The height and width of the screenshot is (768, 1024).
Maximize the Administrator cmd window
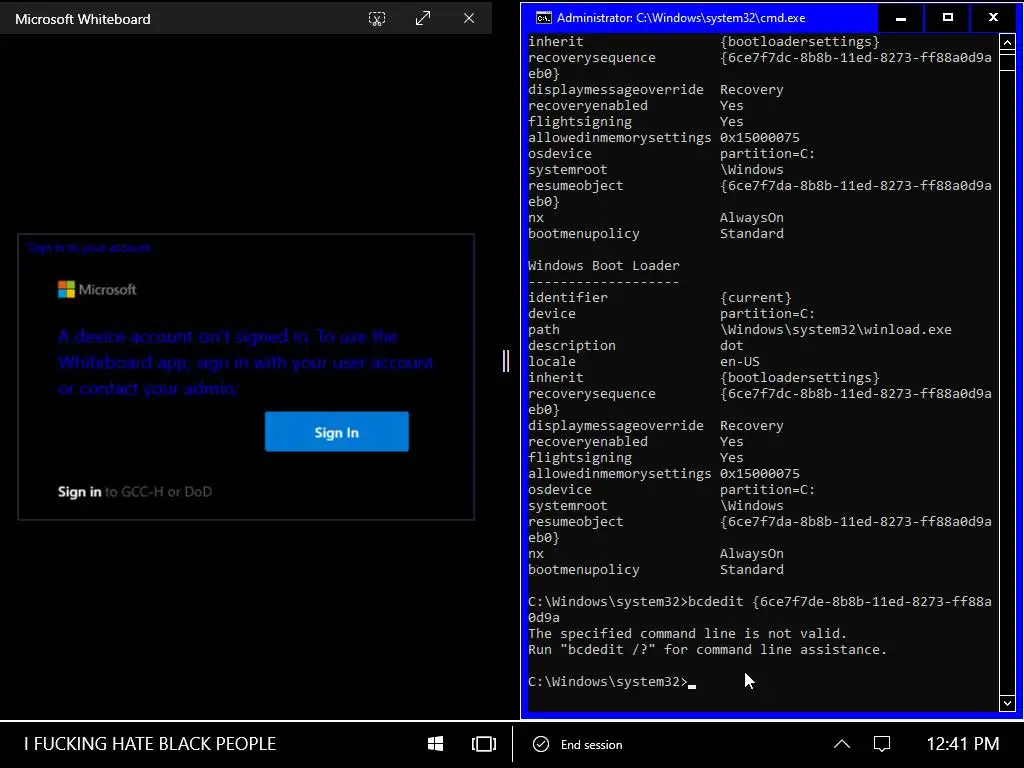(948, 18)
